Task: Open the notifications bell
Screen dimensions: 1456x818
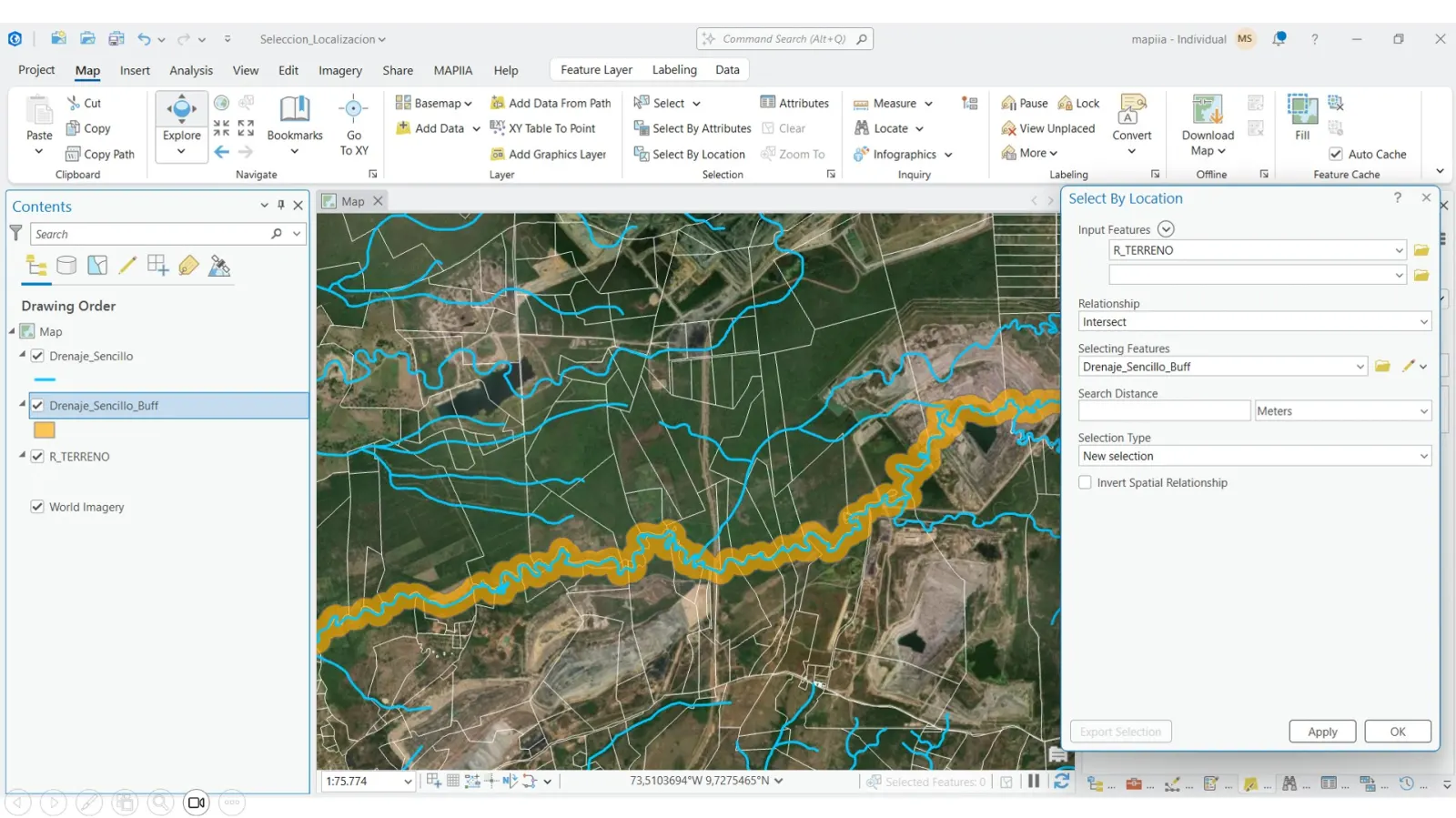Action: tap(1279, 38)
